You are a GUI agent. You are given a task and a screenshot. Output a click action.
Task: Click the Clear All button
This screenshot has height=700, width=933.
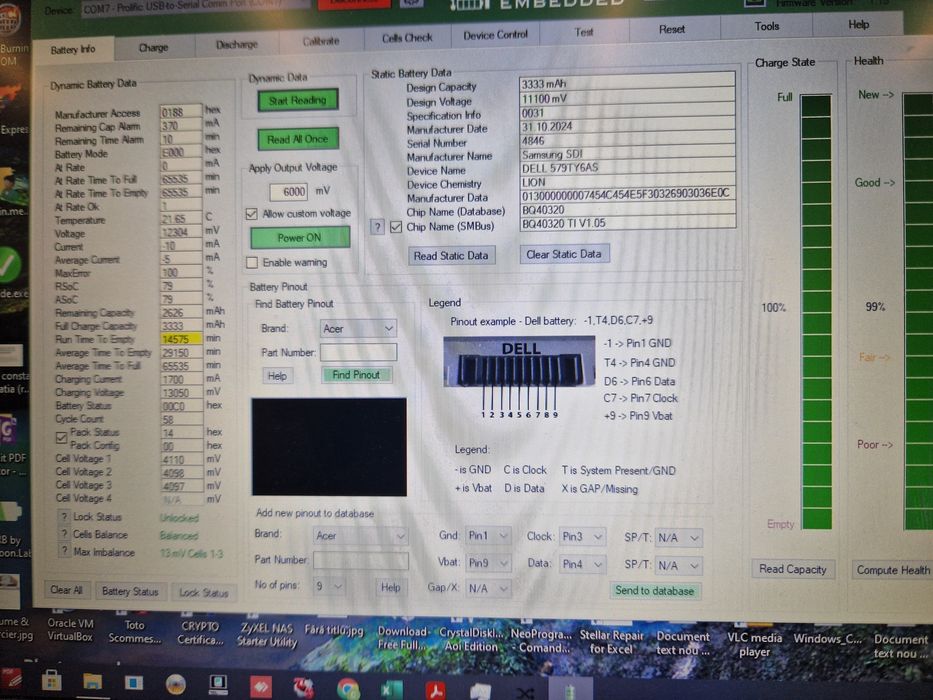[66, 590]
